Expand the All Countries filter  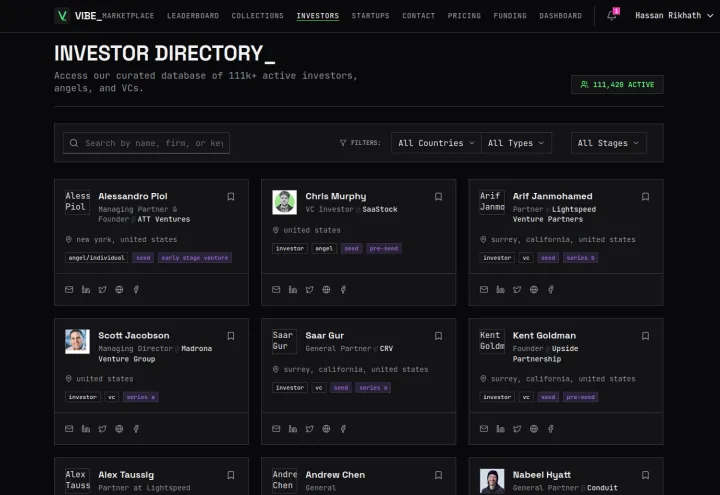click(436, 143)
